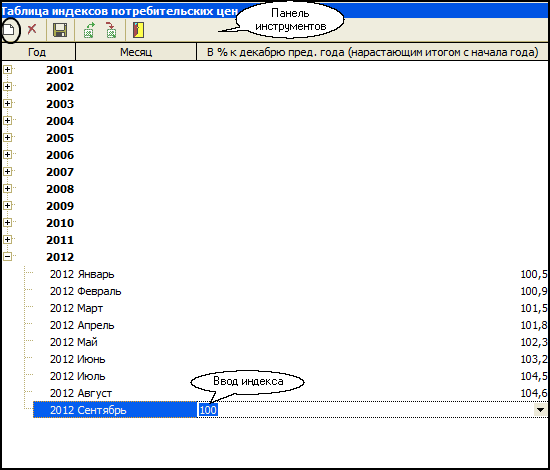Click the red X delete icon
550x470 pixels.
[32, 29]
